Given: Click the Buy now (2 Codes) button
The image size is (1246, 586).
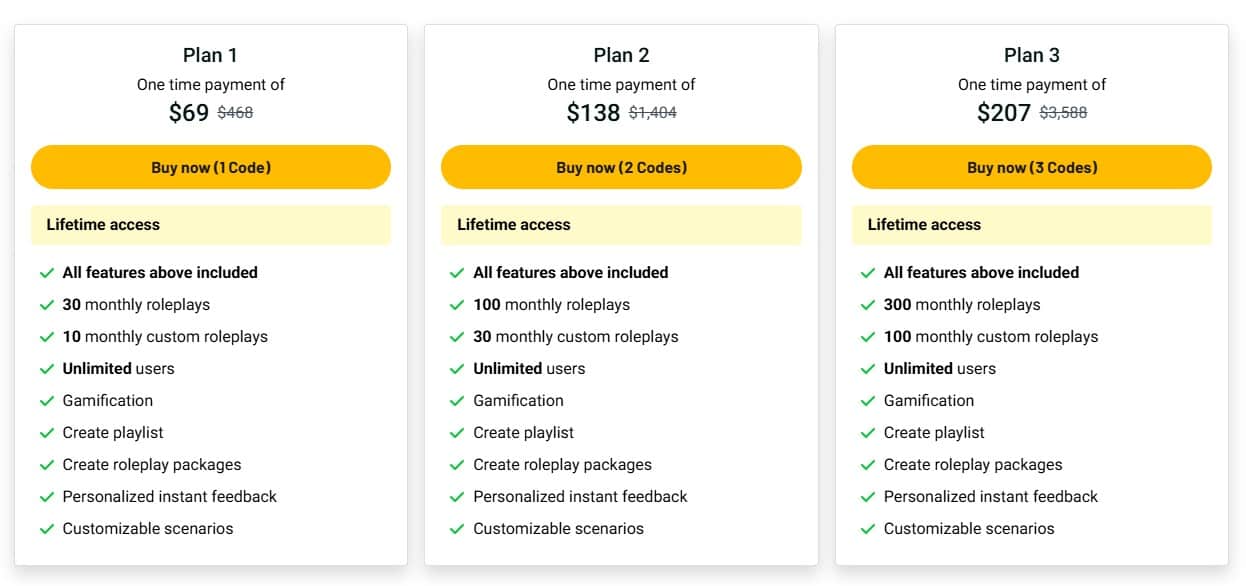Looking at the screenshot, I should tap(621, 167).
